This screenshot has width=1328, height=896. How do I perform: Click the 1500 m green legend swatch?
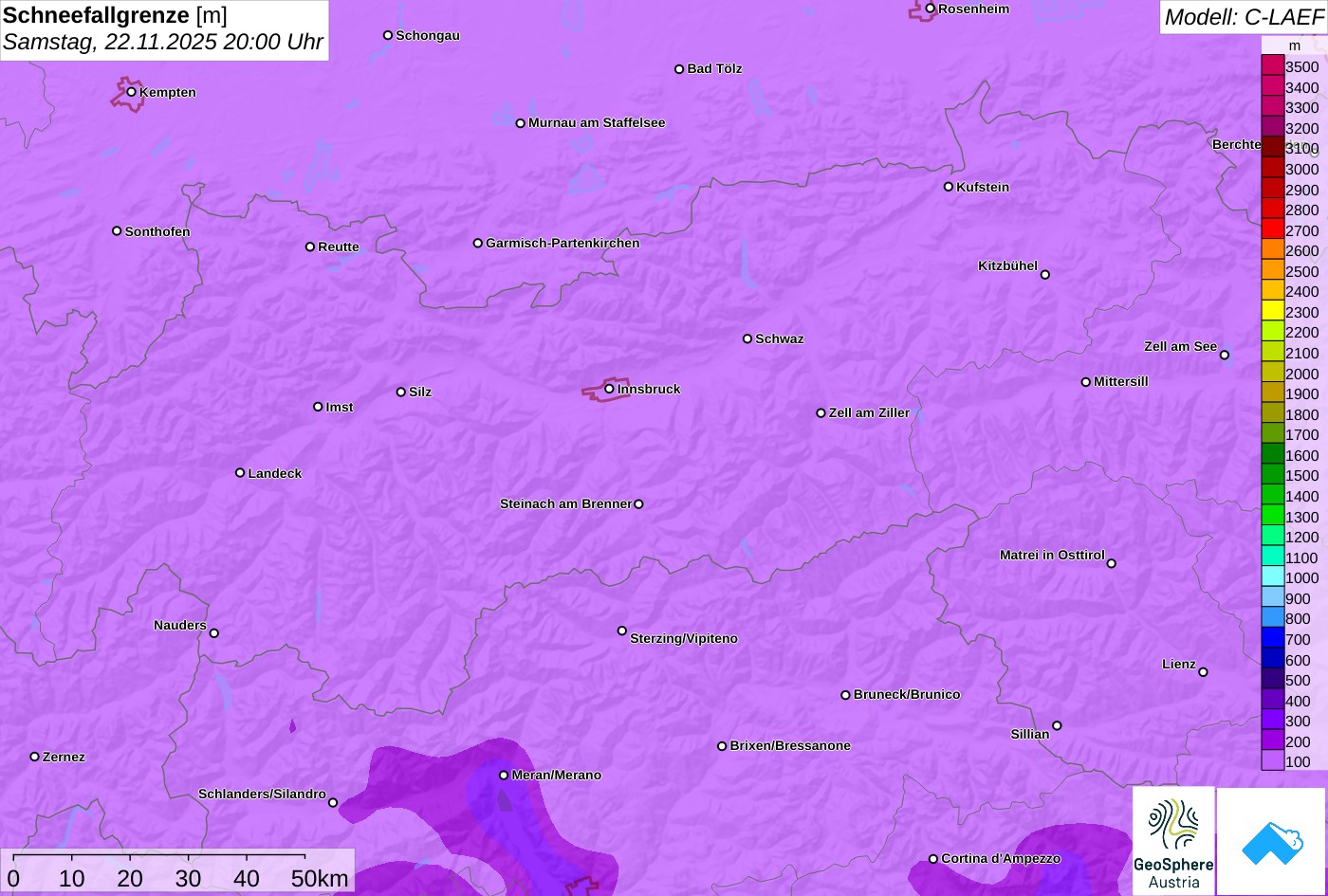tap(1272, 474)
